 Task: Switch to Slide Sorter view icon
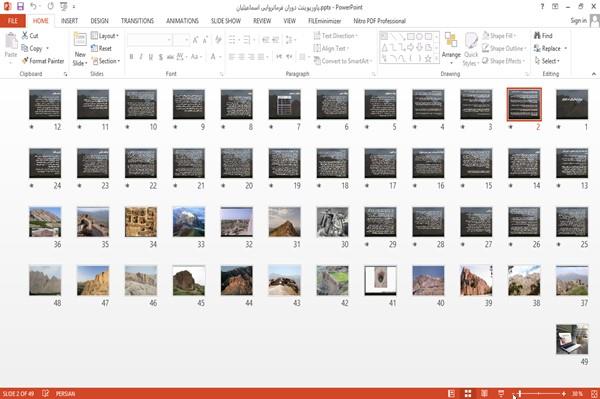[468, 393]
